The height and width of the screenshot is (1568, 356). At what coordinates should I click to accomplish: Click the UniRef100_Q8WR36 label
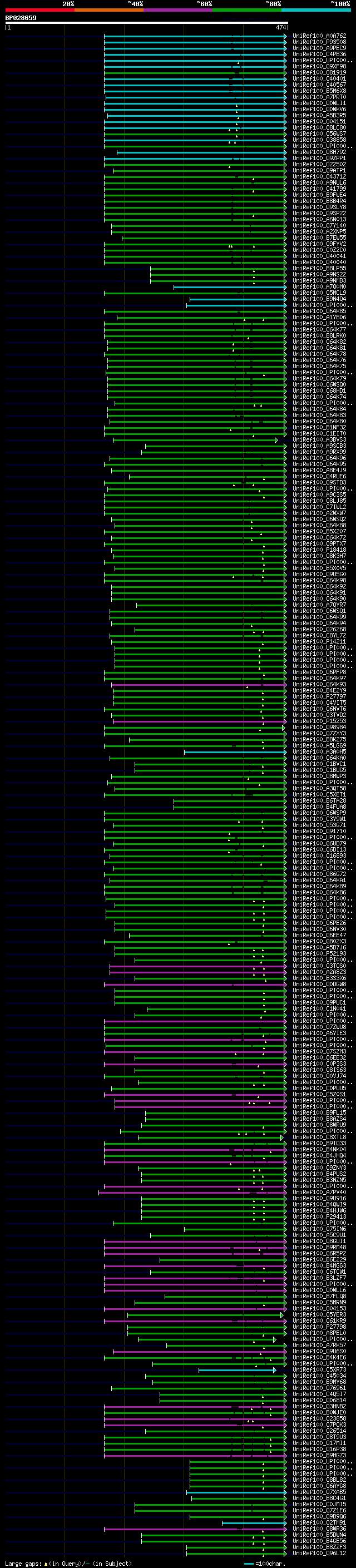click(x=319, y=1529)
